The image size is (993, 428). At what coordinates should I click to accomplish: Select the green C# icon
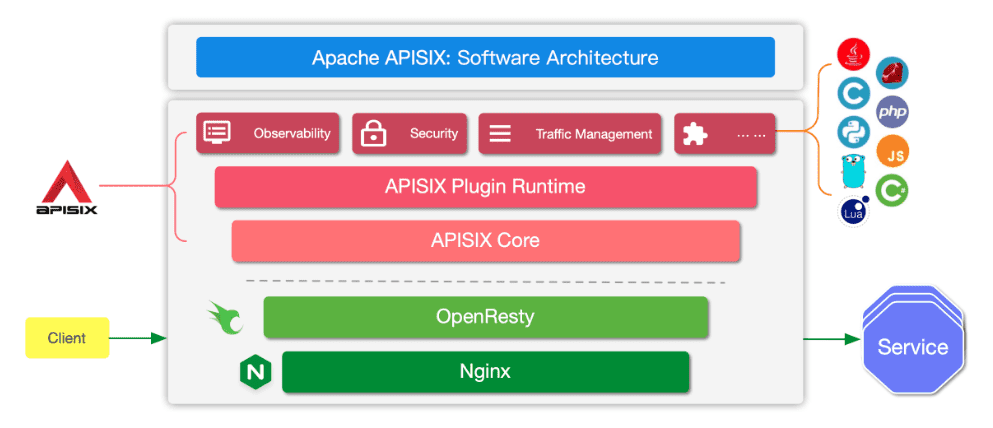(x=892, y=189)
